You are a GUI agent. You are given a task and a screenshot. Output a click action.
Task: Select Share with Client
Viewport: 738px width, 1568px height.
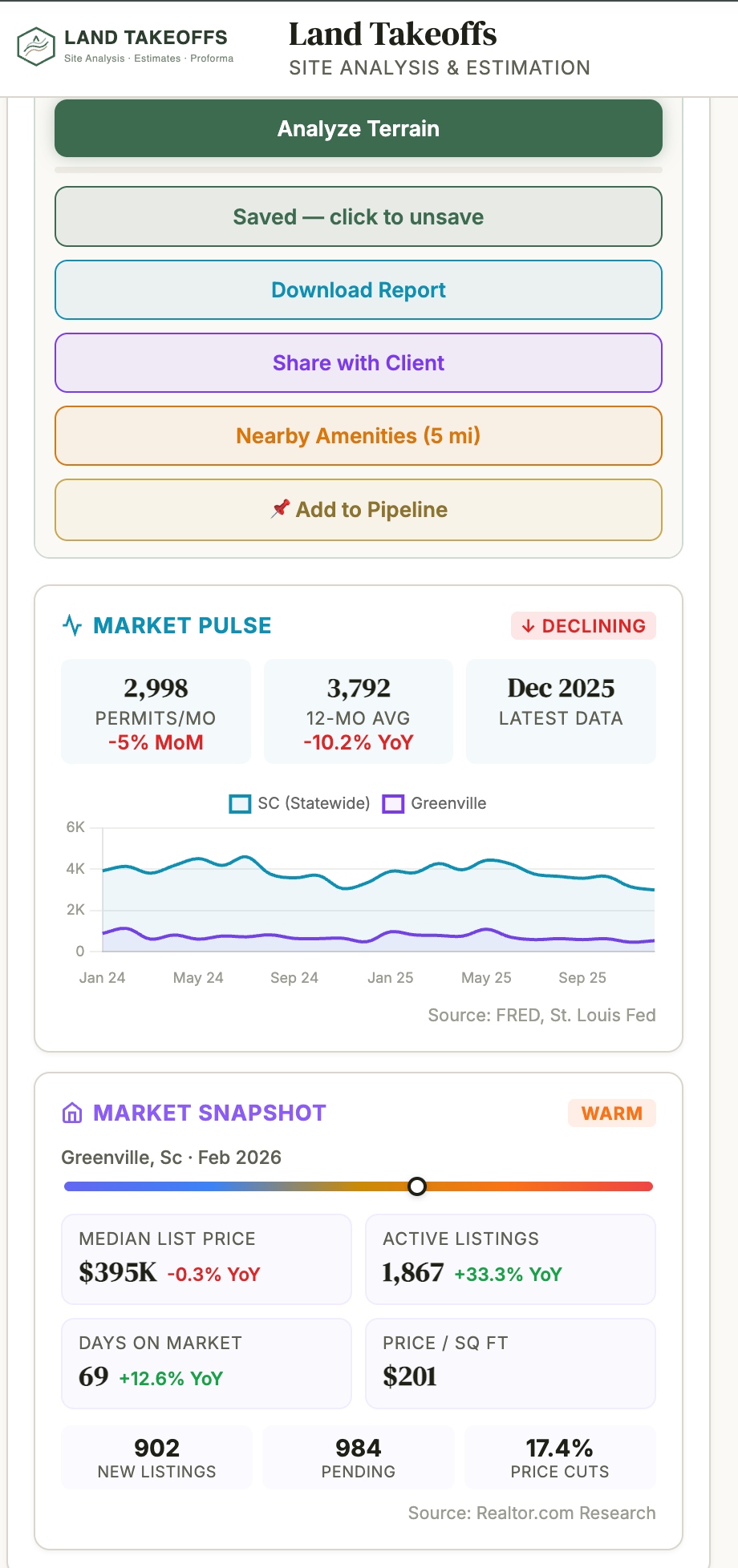pos(358,362)
